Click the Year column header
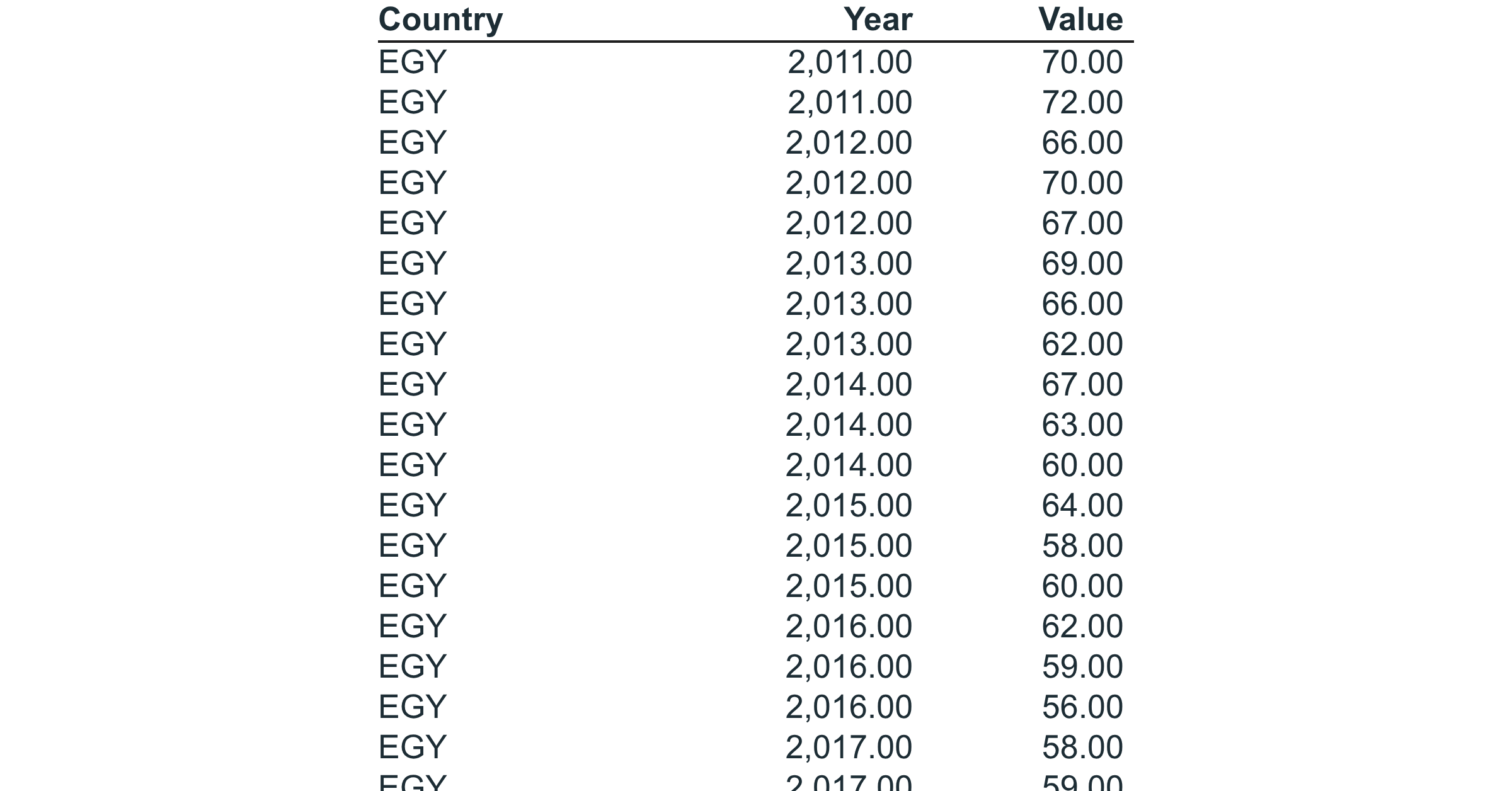1512x791 pixels. pos(878,20)
